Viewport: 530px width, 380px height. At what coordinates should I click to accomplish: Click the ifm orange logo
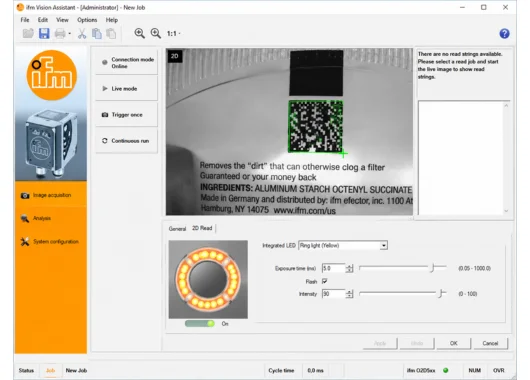(52, 75)
